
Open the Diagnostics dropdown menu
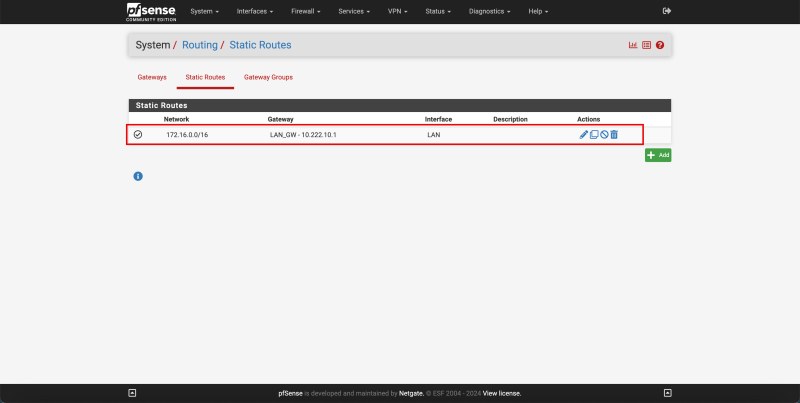(x=490, y=11)
